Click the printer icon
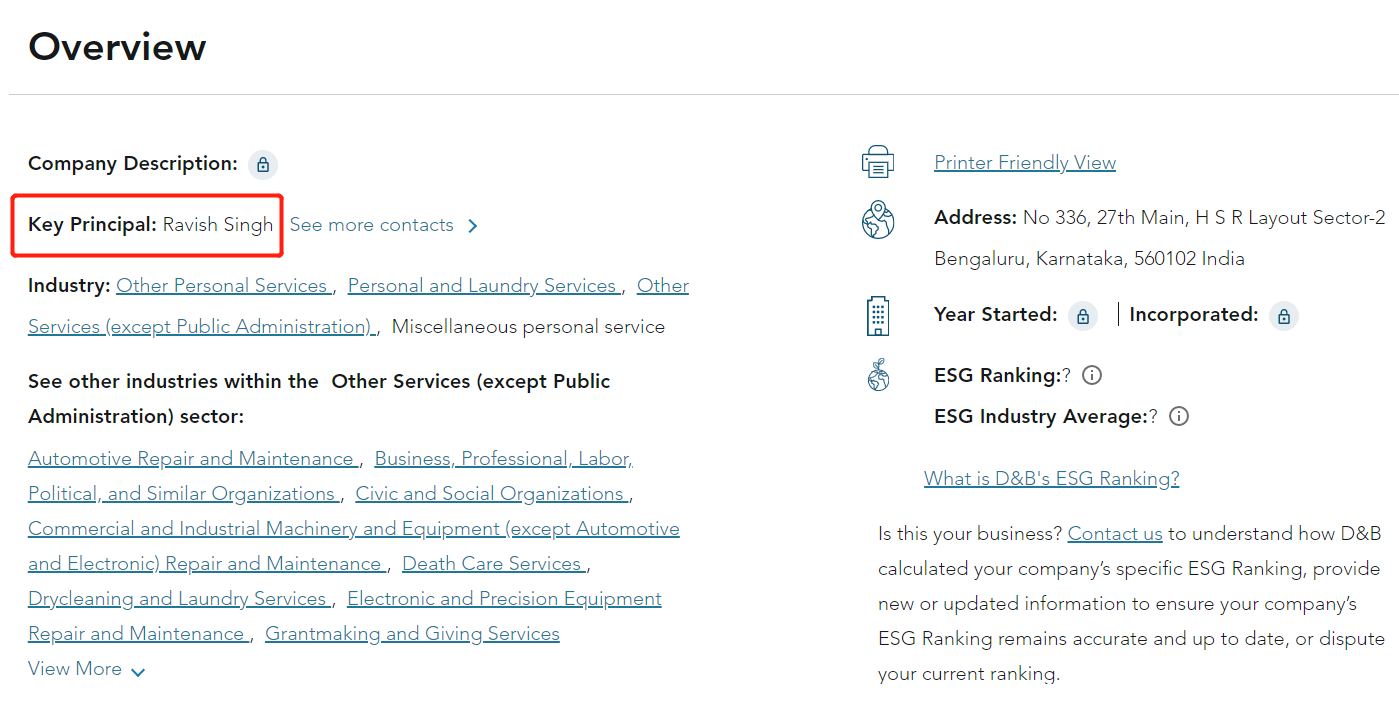This screenshot has height=703, width=1399. (877, 162)
